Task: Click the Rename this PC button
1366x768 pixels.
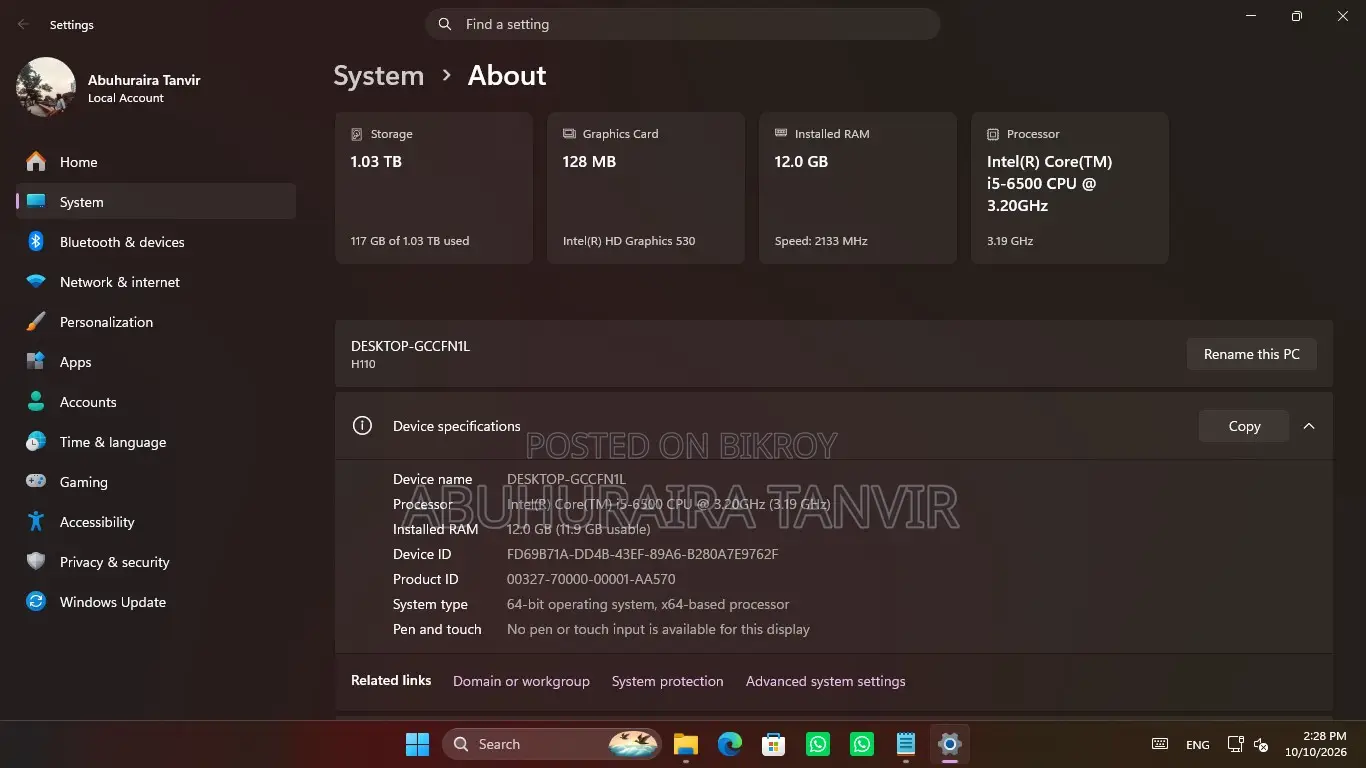Action: pos(1251,354)
